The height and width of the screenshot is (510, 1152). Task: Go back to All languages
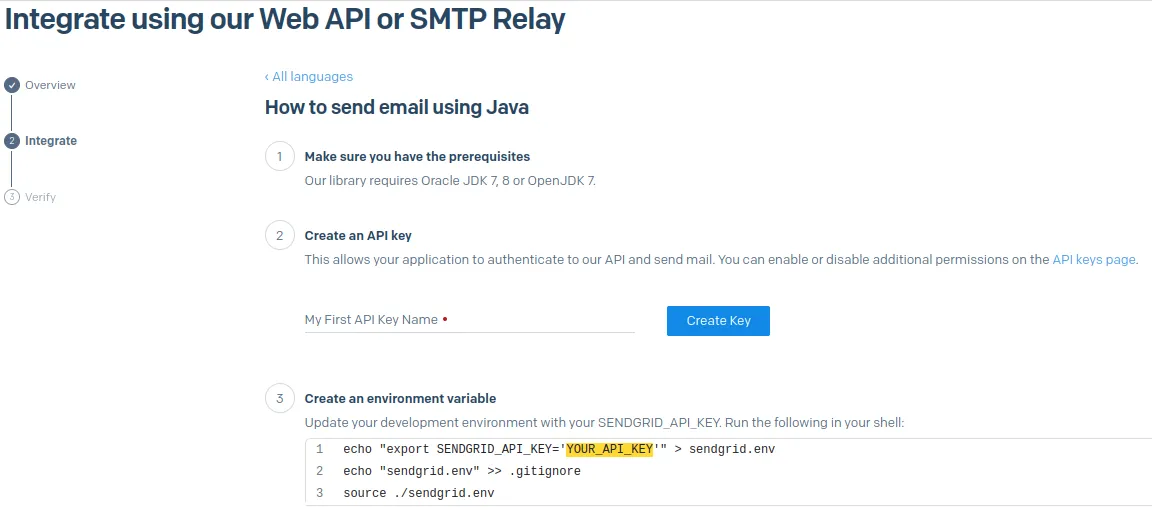tap(309, 77)
